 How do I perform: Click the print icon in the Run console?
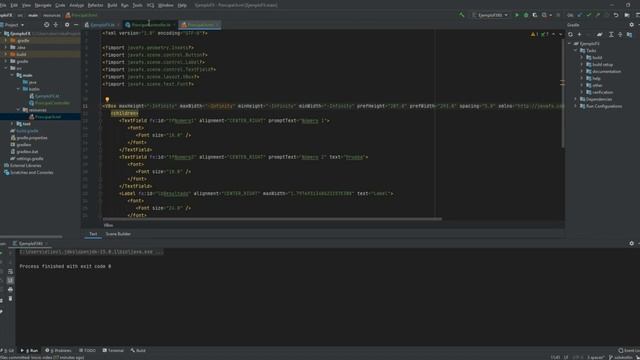click(10, 289)
